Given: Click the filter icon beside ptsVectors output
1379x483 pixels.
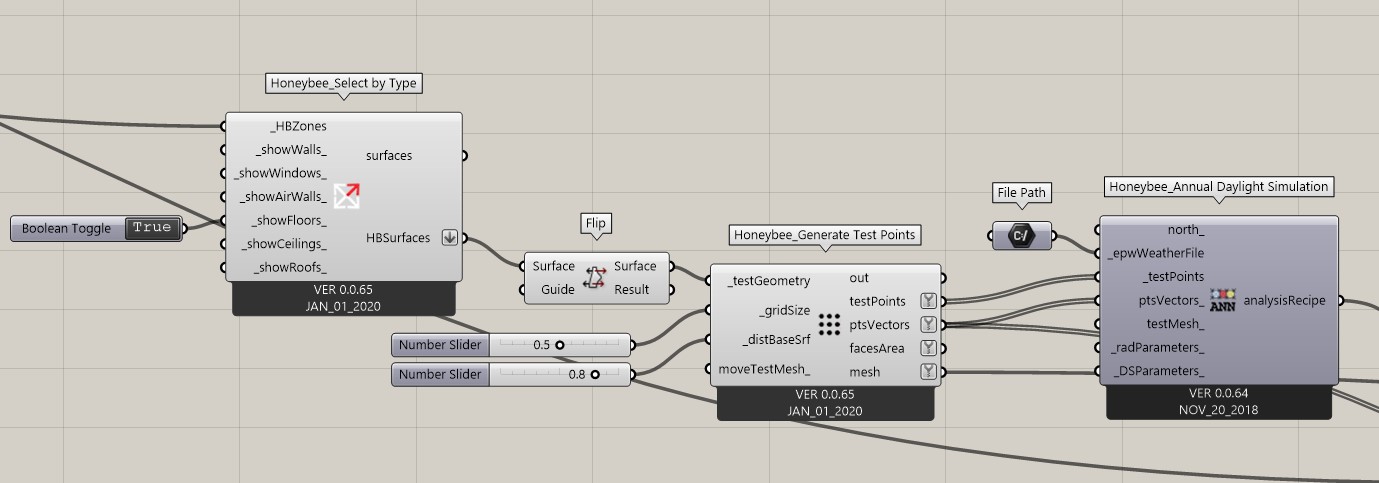Looking at the screenshot, I should [x=928, y=325].
